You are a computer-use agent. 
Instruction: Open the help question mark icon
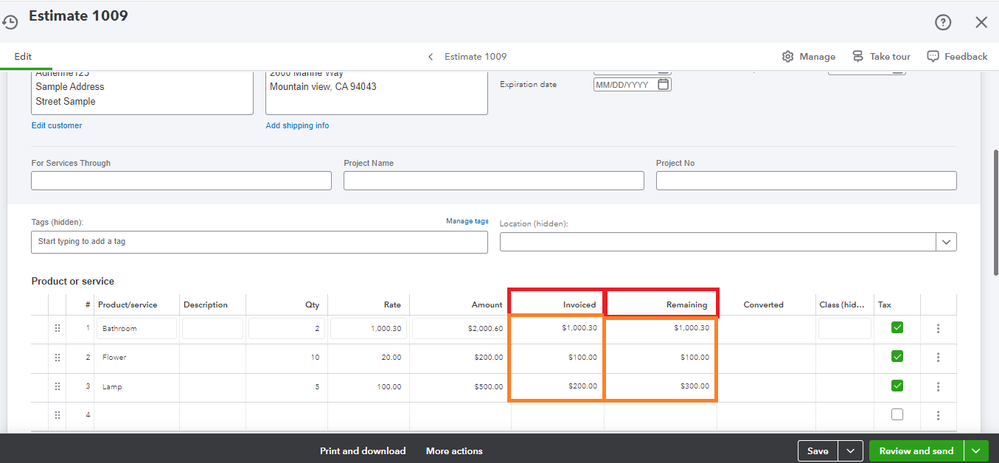tap(942, 22)
